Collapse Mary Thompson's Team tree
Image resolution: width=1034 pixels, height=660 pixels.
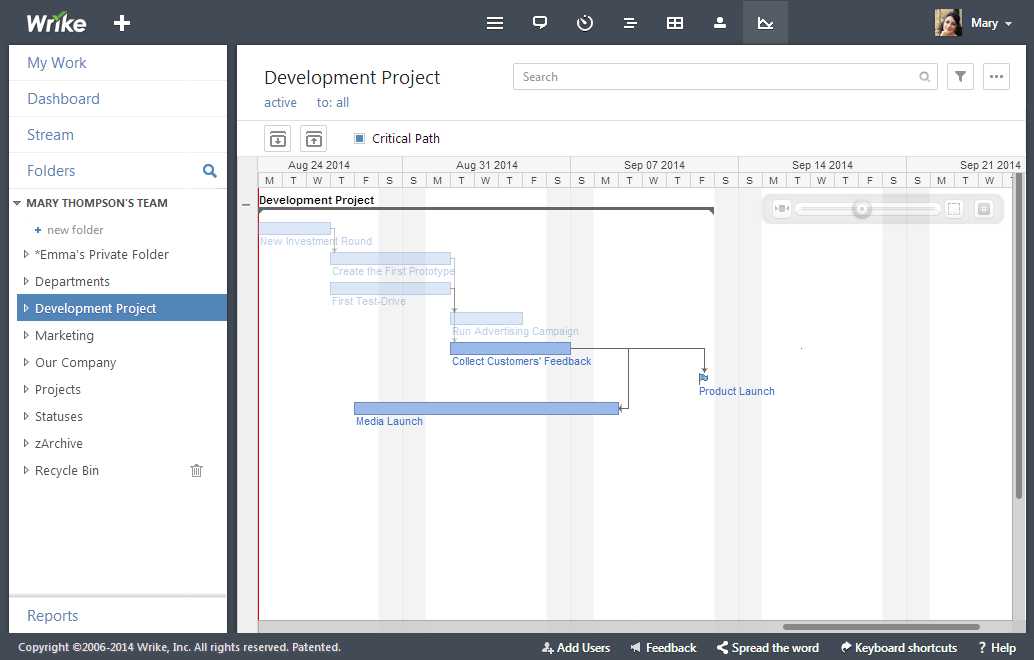[17, 203]
